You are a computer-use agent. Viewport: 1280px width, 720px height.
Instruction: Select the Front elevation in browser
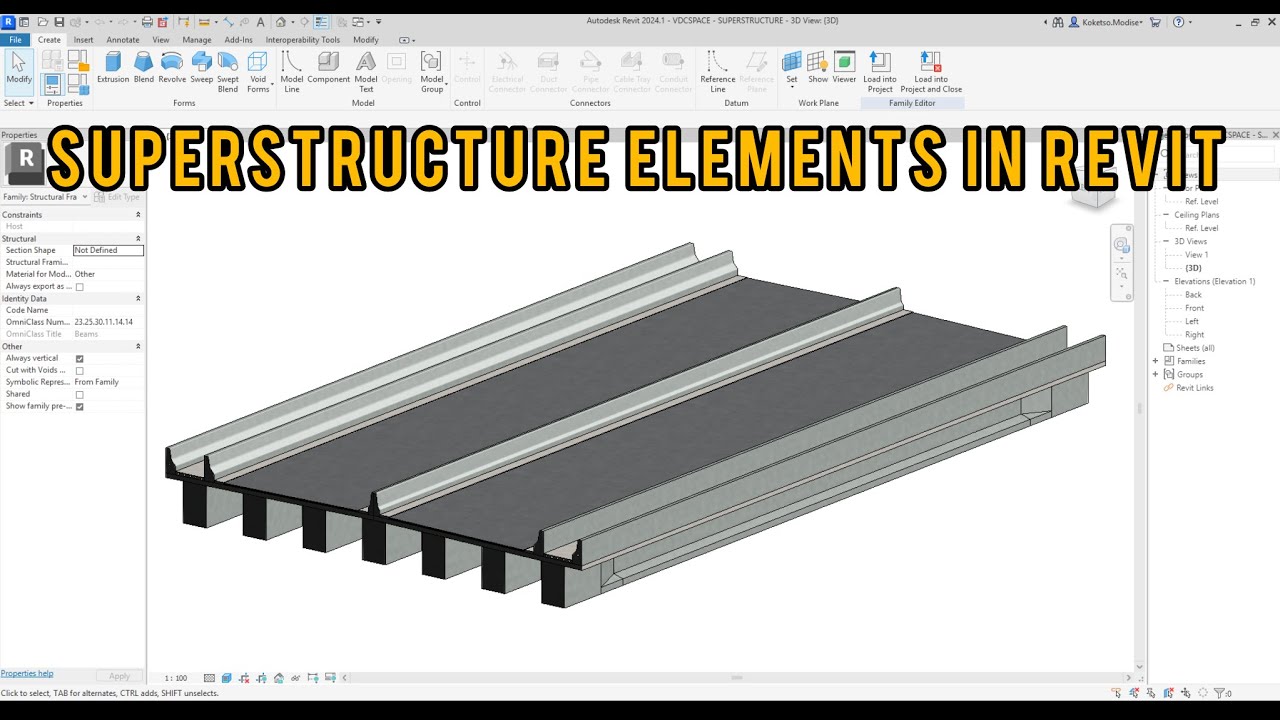[x=1194, y=308]
